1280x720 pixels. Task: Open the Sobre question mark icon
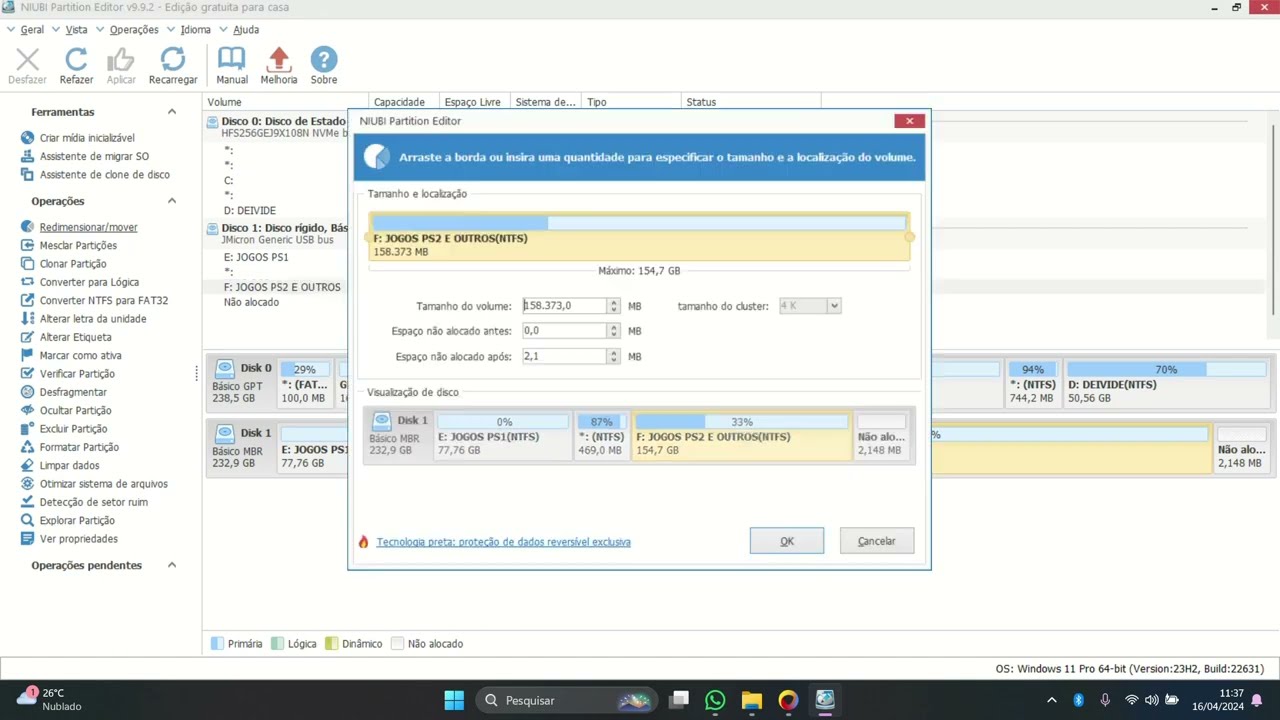click(x=323, y=60)
